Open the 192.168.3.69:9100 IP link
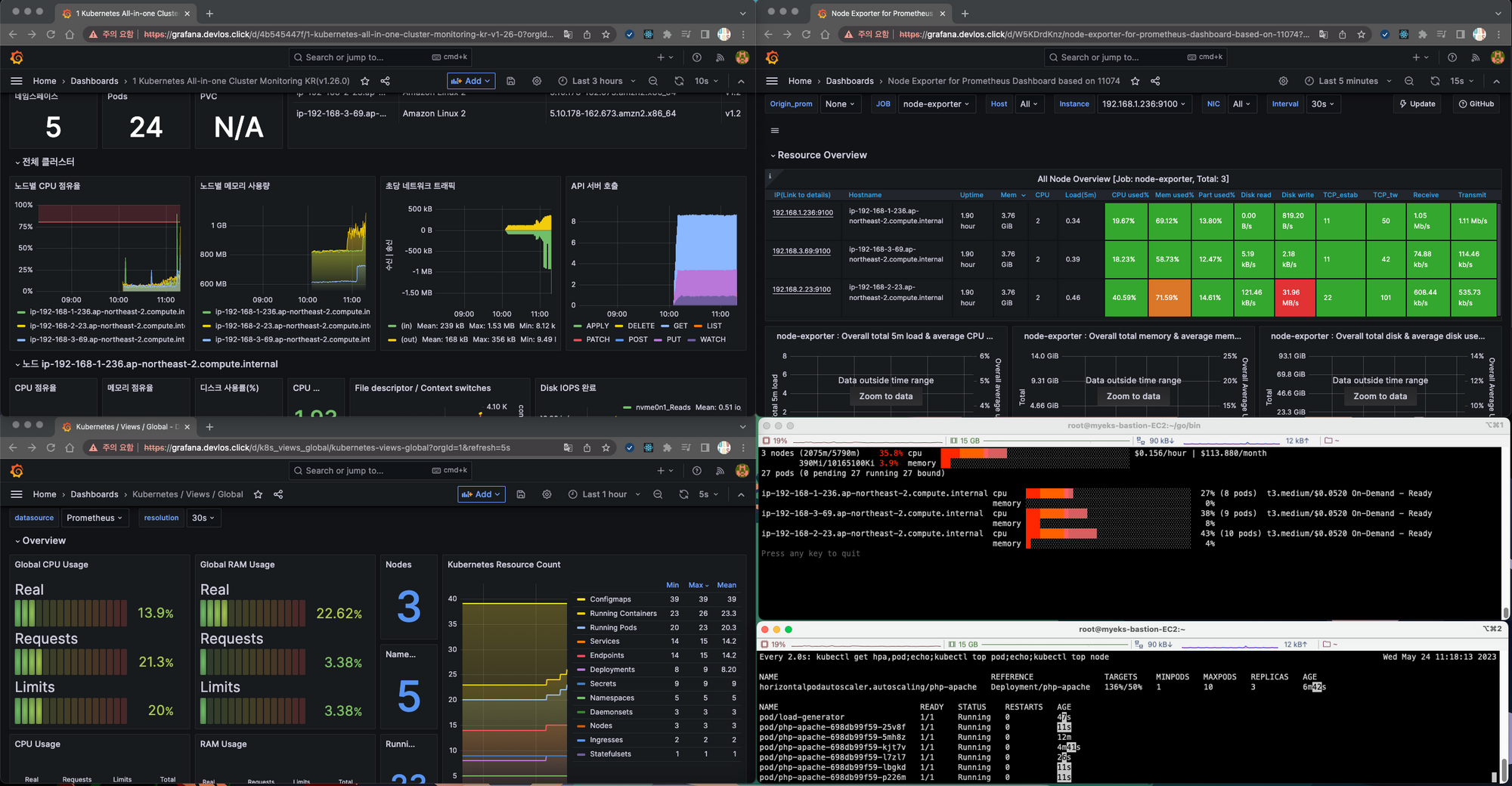This screenshot has width=1512, height=786. 801,251
